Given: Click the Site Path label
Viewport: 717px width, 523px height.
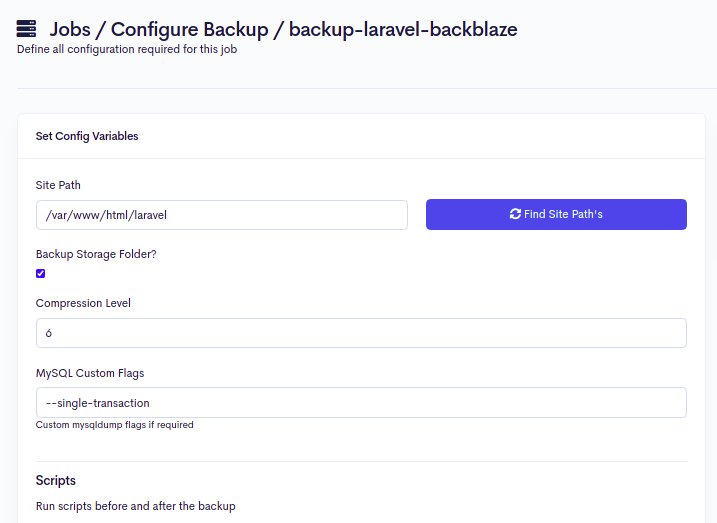Looking at the screenshot, I should 58,185.
